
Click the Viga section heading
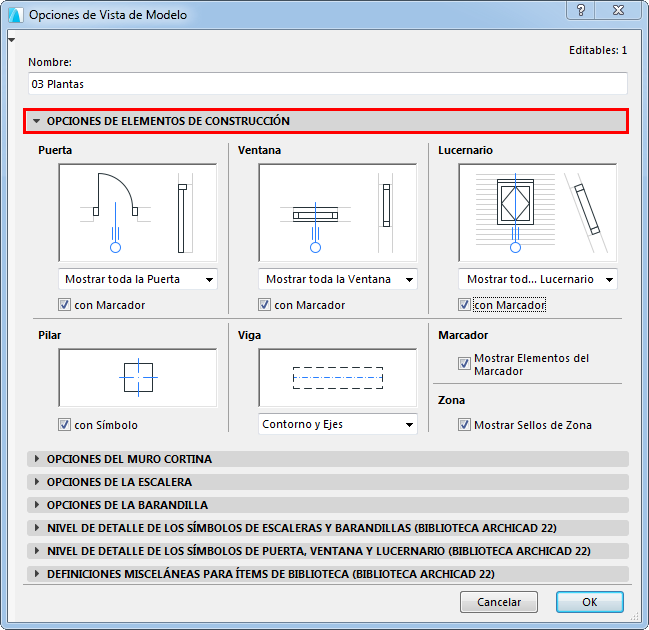click(x=249, y=335)
